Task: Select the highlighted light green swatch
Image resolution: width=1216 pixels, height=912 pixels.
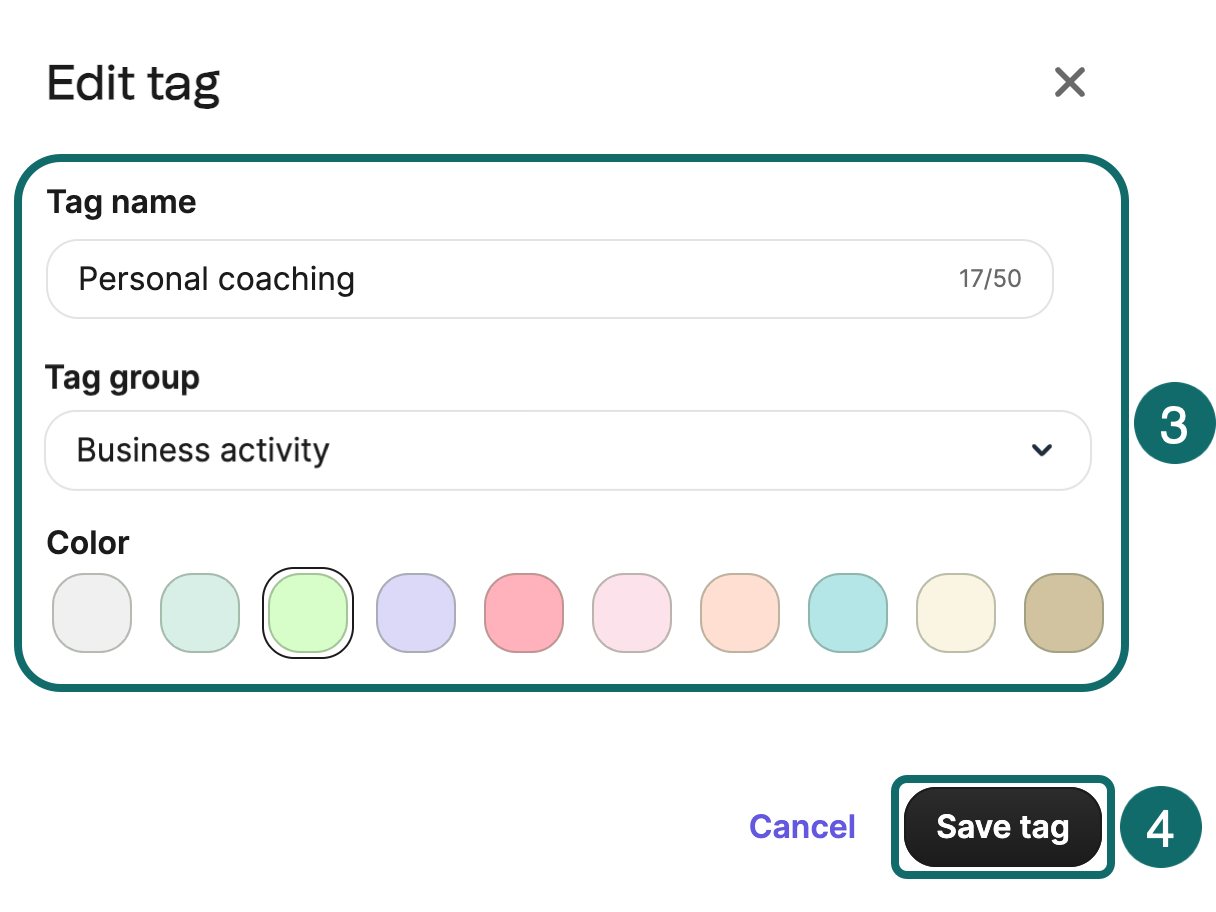Action: tap(308, 613)
